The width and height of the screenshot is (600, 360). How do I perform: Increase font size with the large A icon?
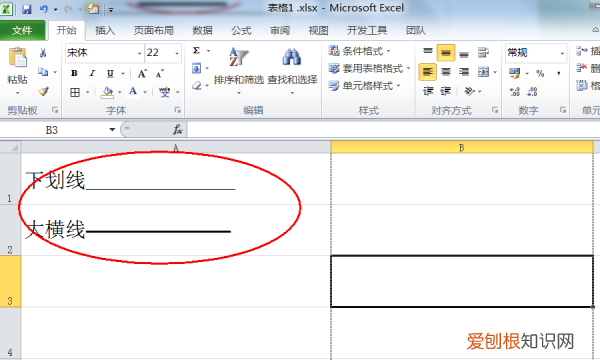pos(142,73)
